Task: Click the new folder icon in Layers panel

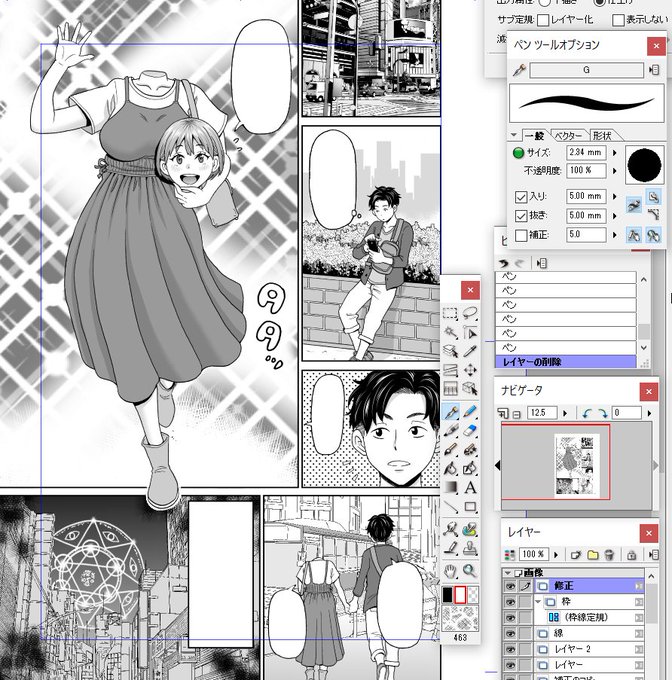Action: (x=593, y=555)
